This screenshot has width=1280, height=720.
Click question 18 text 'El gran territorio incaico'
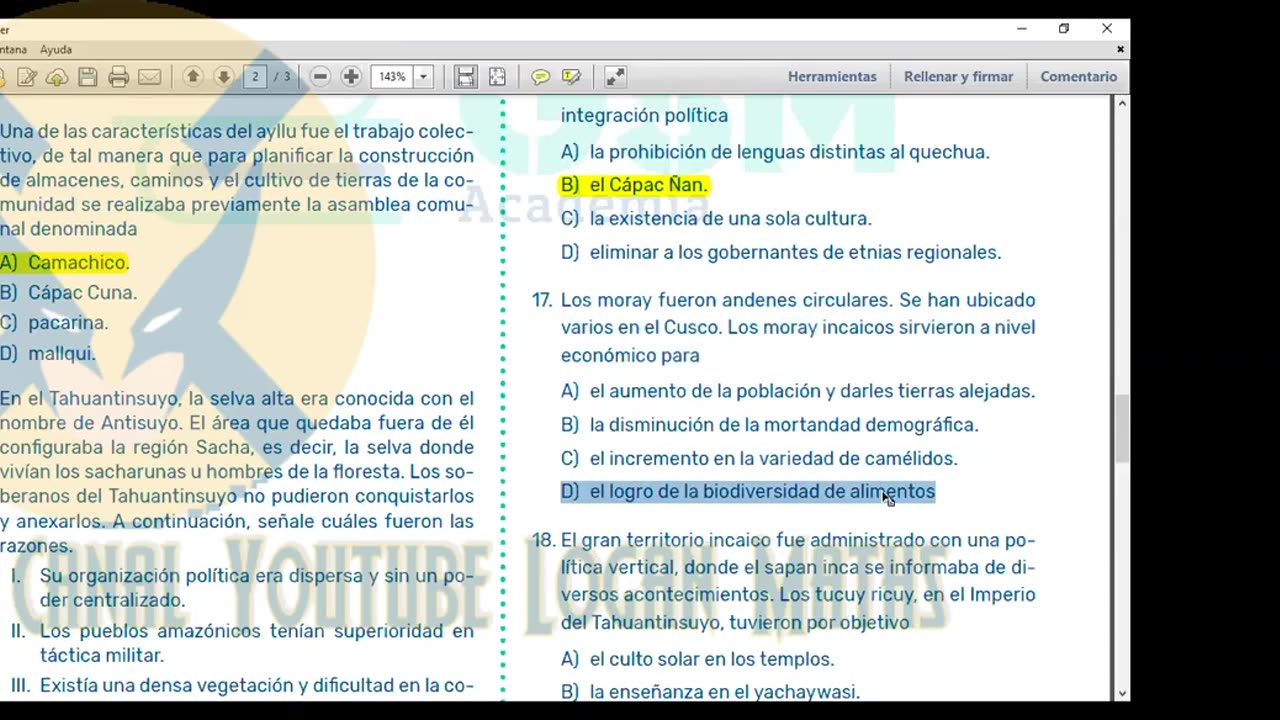tap(667, 540)
